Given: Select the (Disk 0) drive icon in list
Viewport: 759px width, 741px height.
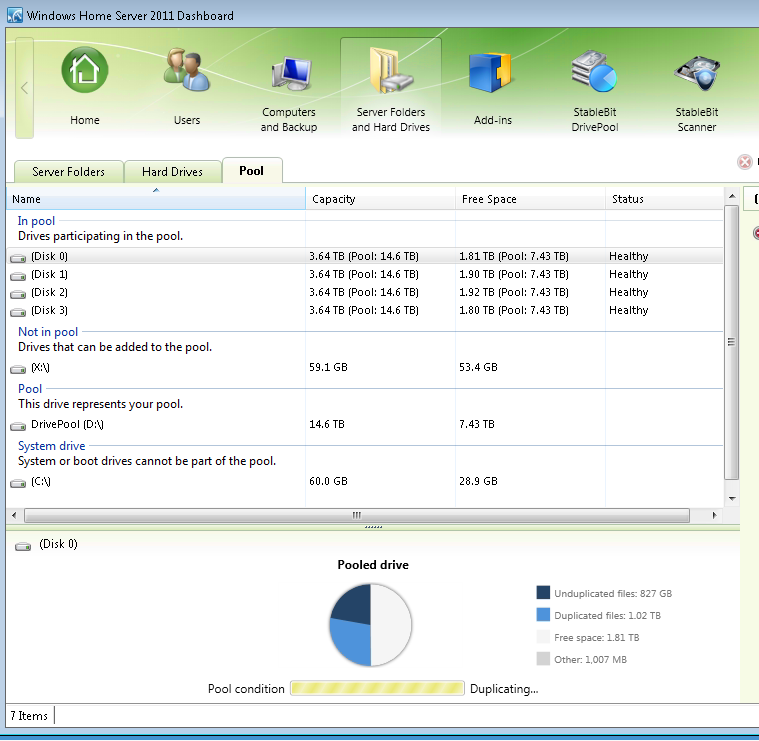Looking at the screenshot, I should pyautogui.click(x=18, y=258).
